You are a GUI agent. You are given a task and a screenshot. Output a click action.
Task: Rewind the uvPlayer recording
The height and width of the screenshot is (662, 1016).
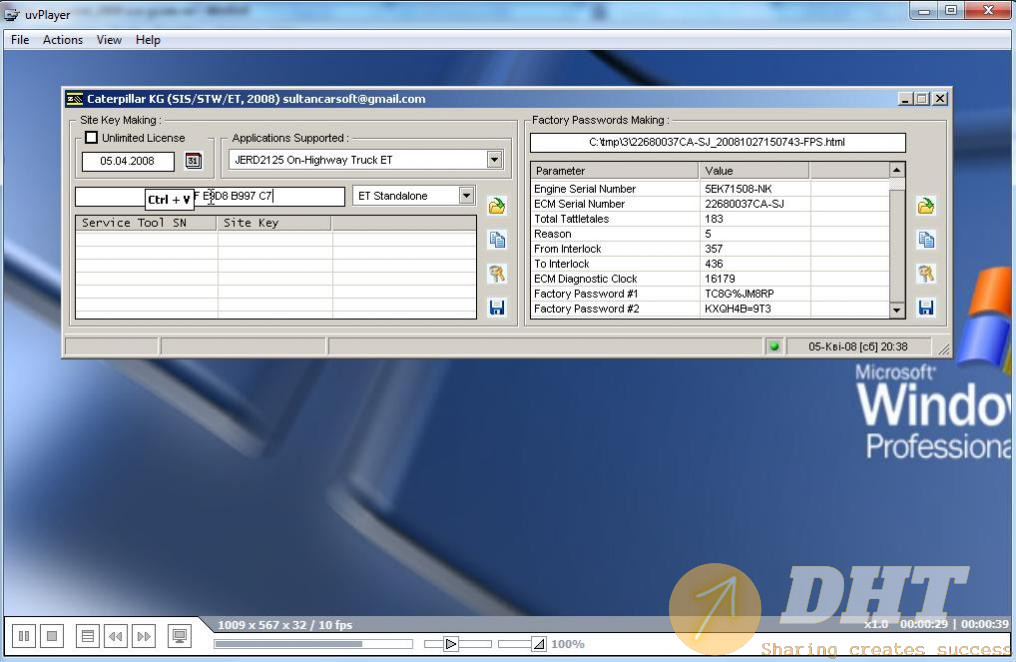(x=115, y=636)
